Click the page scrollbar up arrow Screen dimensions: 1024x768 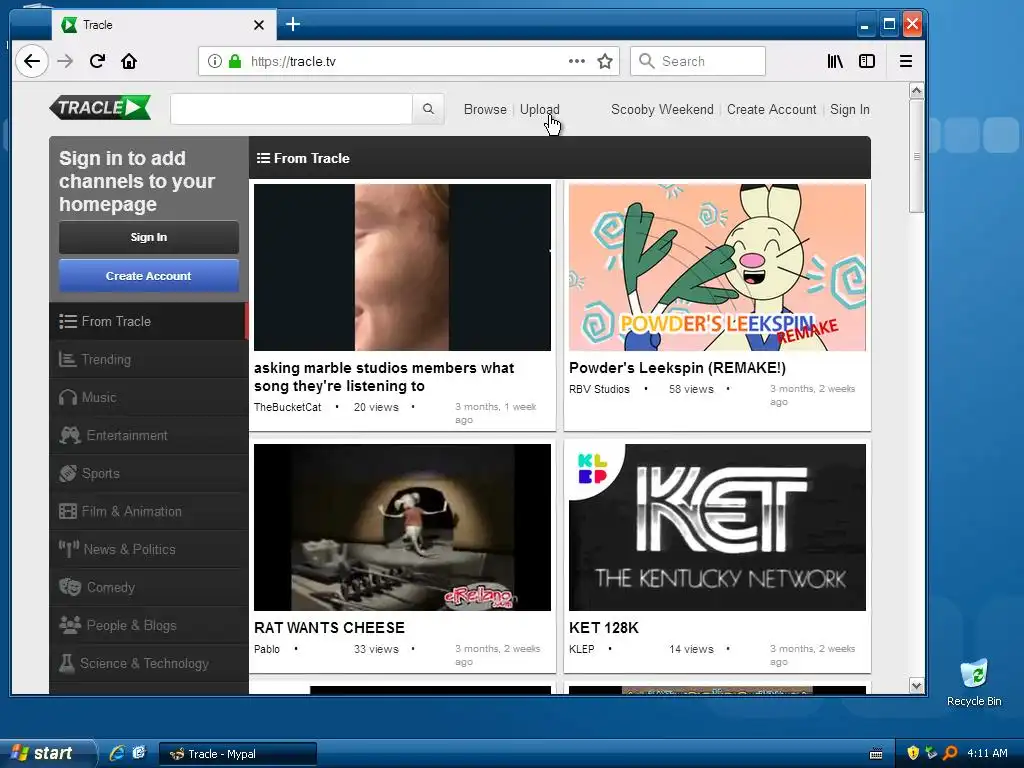pos(916,91)
